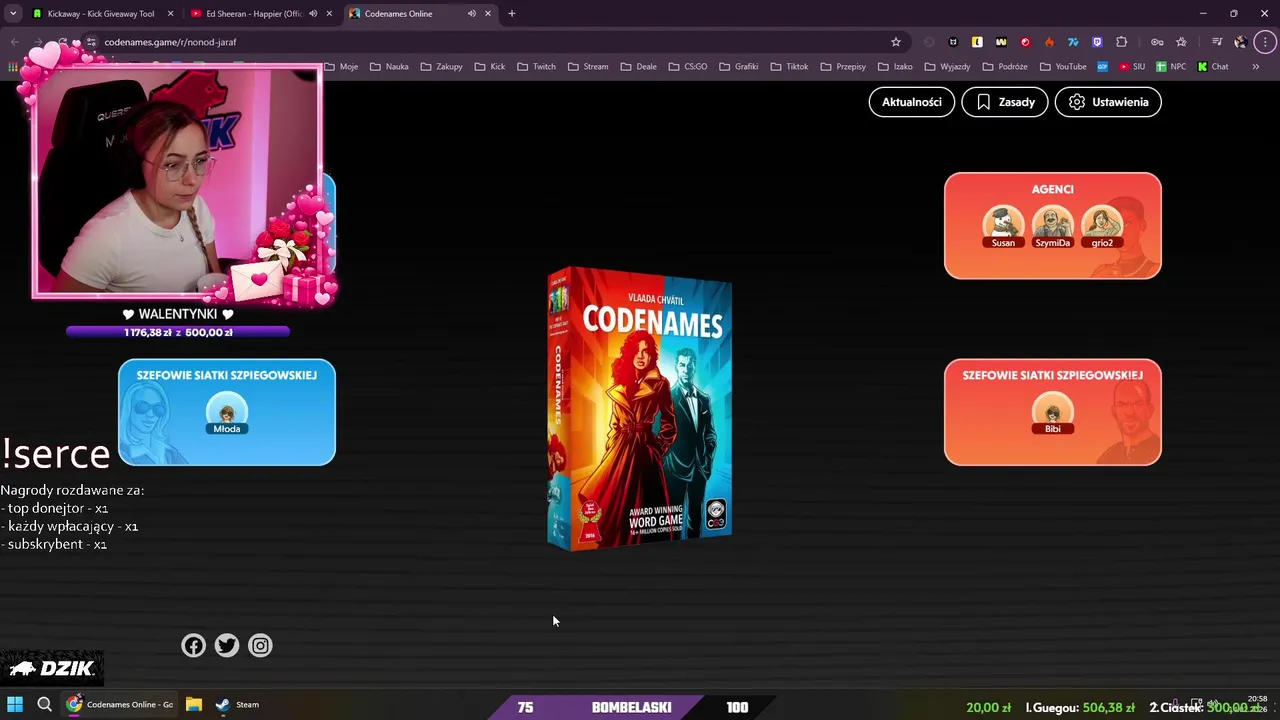Click the Codenames Online Chrome taskbar button
Image resolution: width=1280 pixels, height=720 pixels.
[119, 704]
